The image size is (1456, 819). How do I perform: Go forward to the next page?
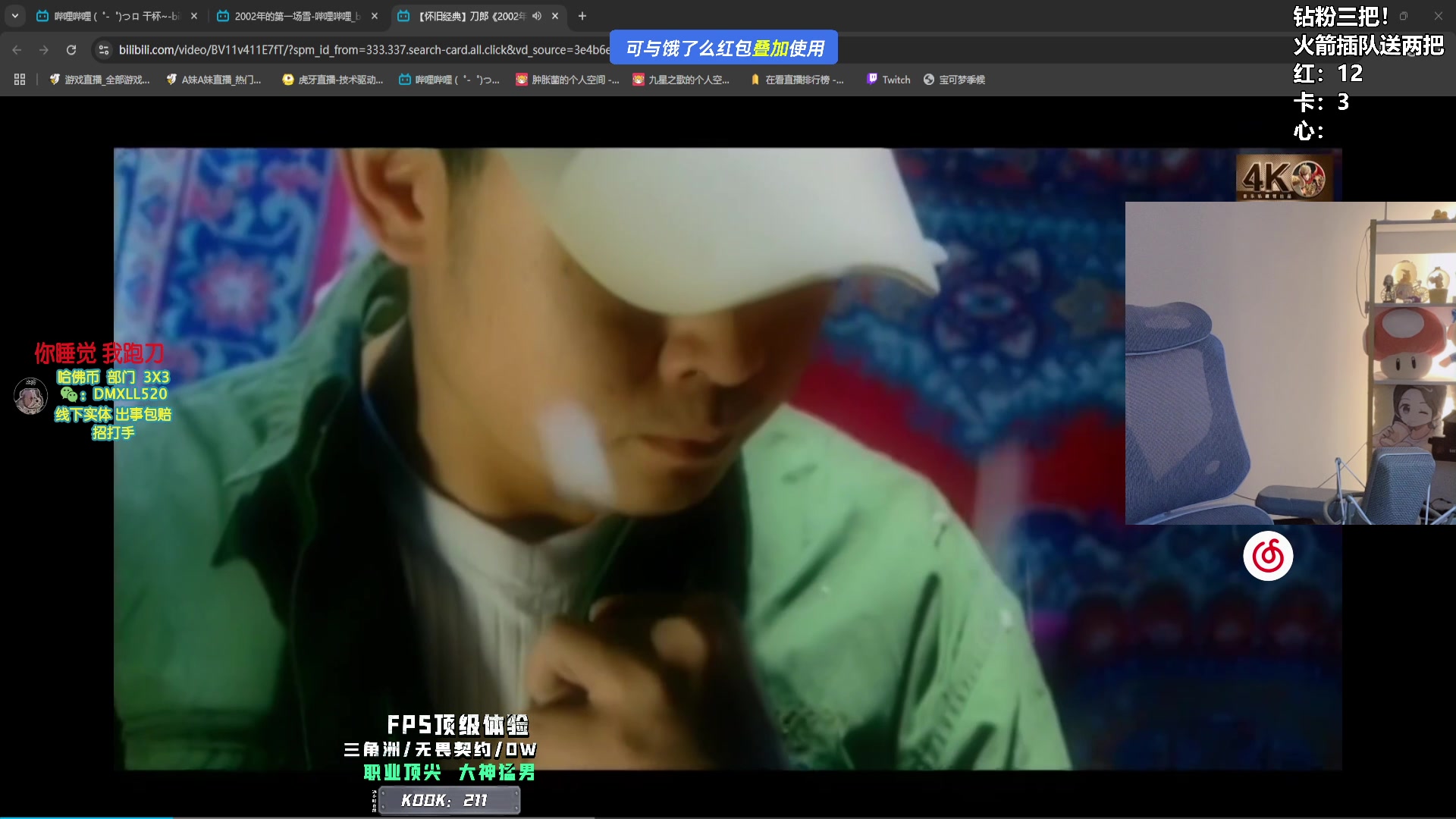point(44,50)
